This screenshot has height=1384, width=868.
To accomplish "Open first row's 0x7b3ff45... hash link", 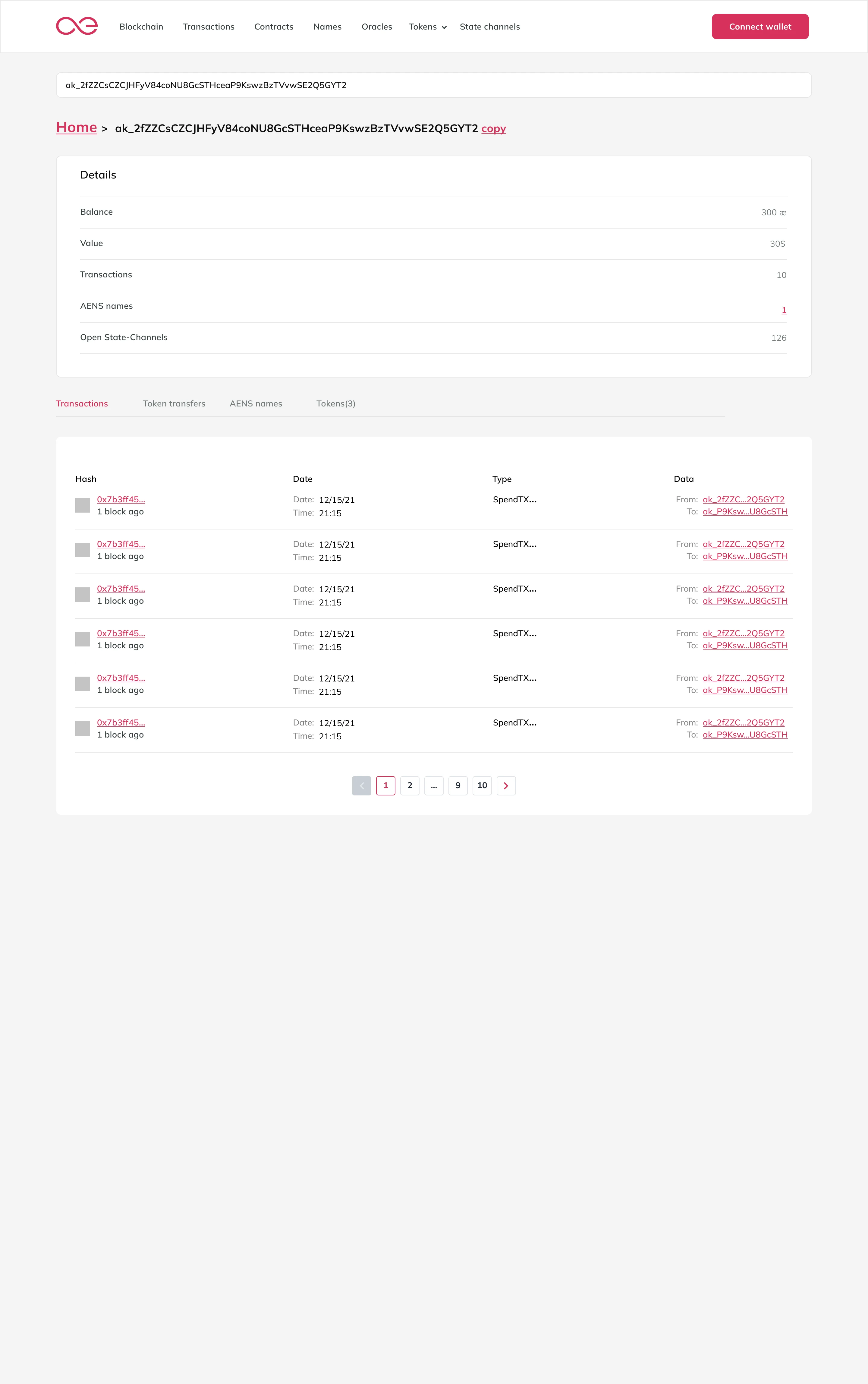I will tap(121, 500).
